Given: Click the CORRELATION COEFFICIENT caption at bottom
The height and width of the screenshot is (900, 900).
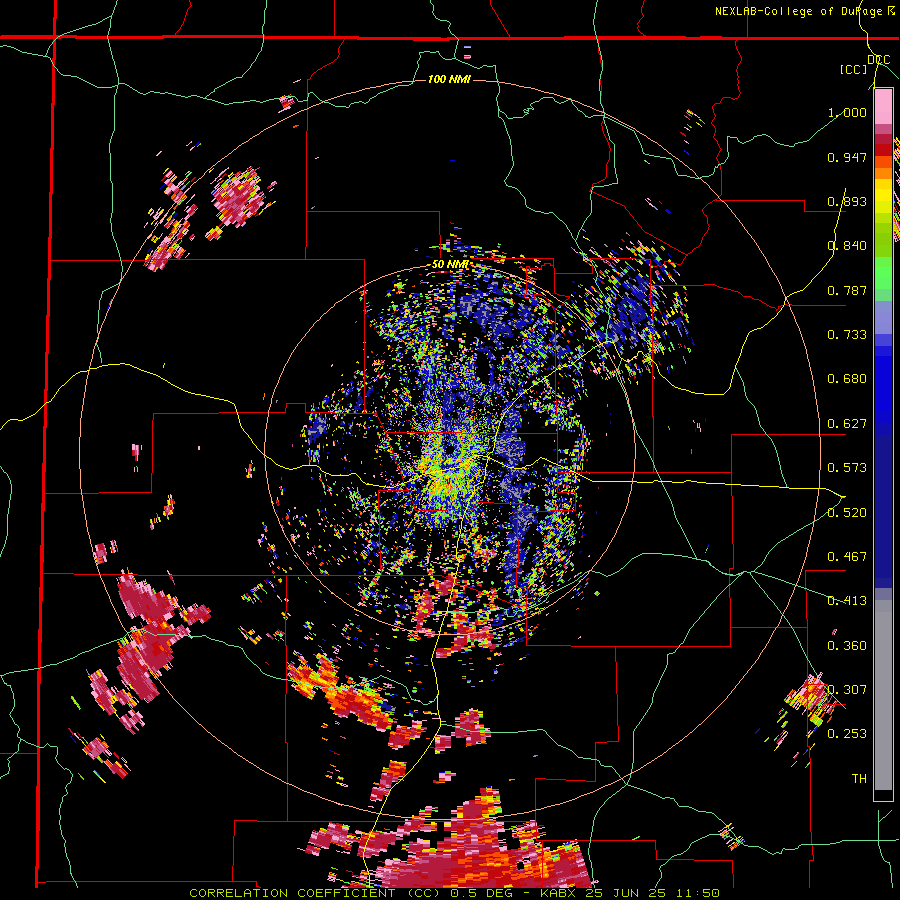Looking at the screenshot, I should point(455,893).
